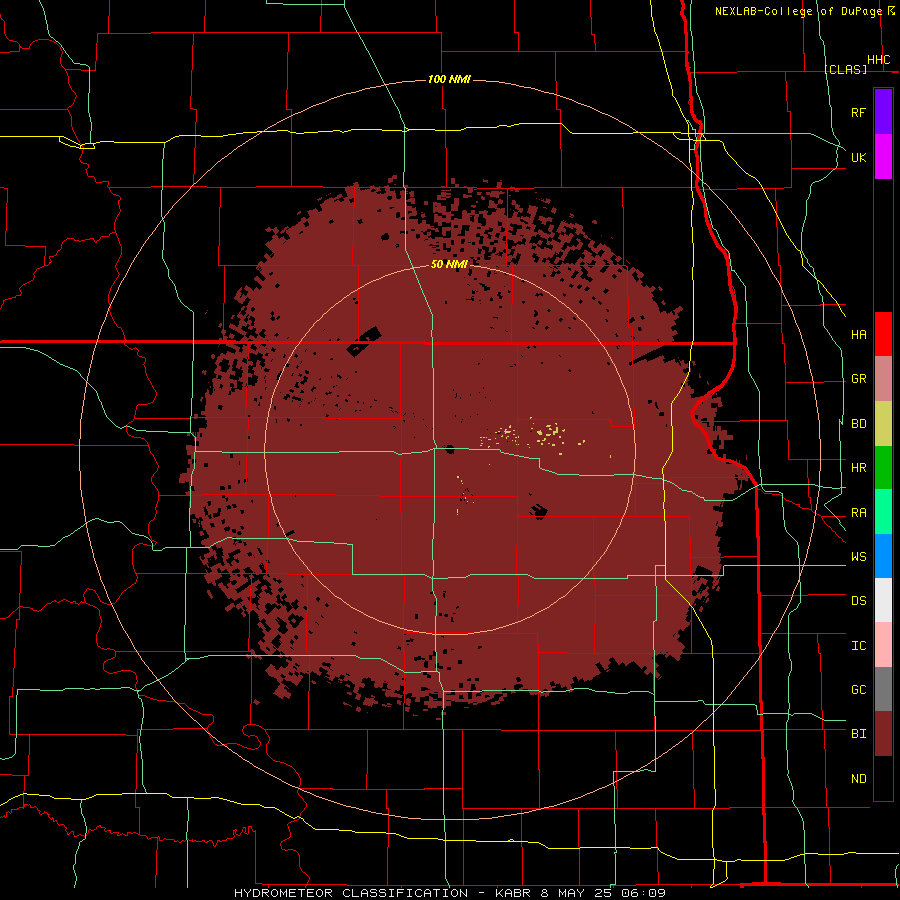Viewport: 900px width, 900px height.
Task: Click the 'BD' legend label
Action: [858, 424]
